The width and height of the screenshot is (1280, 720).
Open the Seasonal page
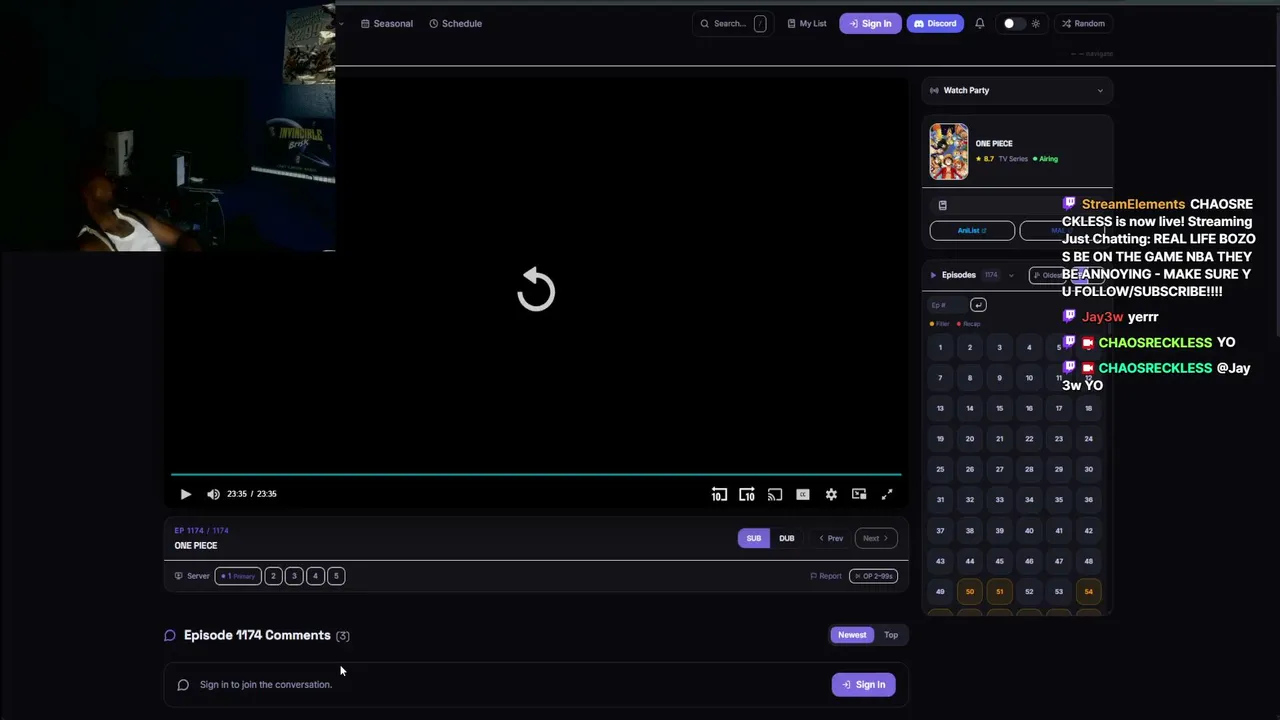point(387,23)
